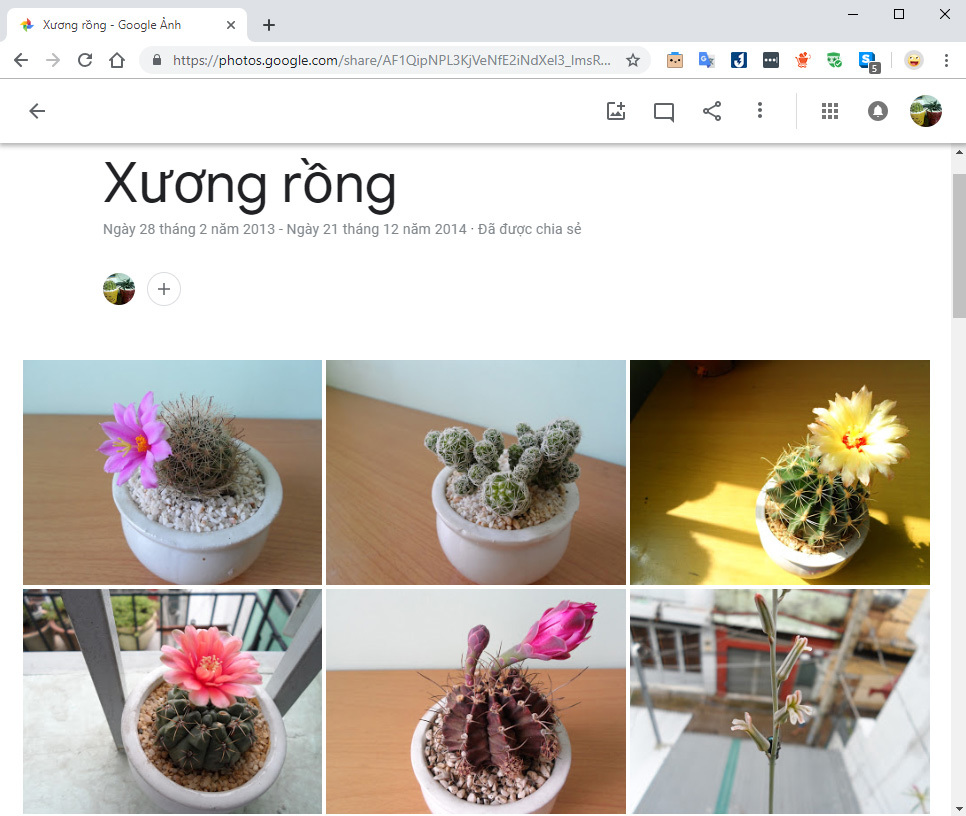Reload the page in browser toolbar
The width and height of the screenshot is (966, 816).
click(85, 60)
